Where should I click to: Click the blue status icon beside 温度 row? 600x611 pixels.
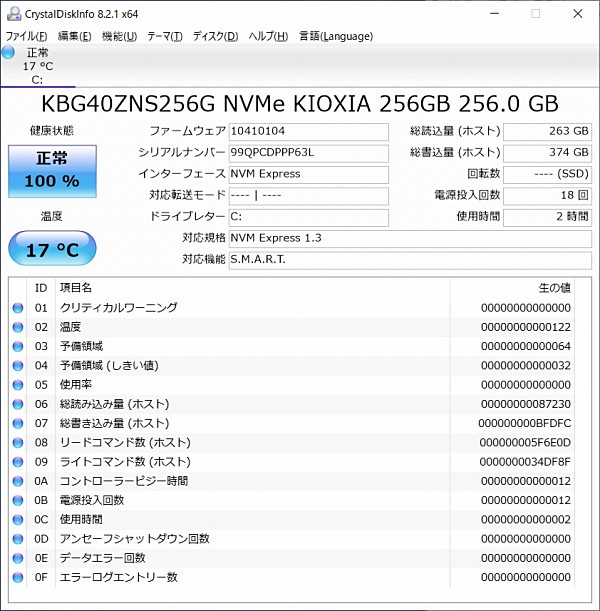coord(18,327)
